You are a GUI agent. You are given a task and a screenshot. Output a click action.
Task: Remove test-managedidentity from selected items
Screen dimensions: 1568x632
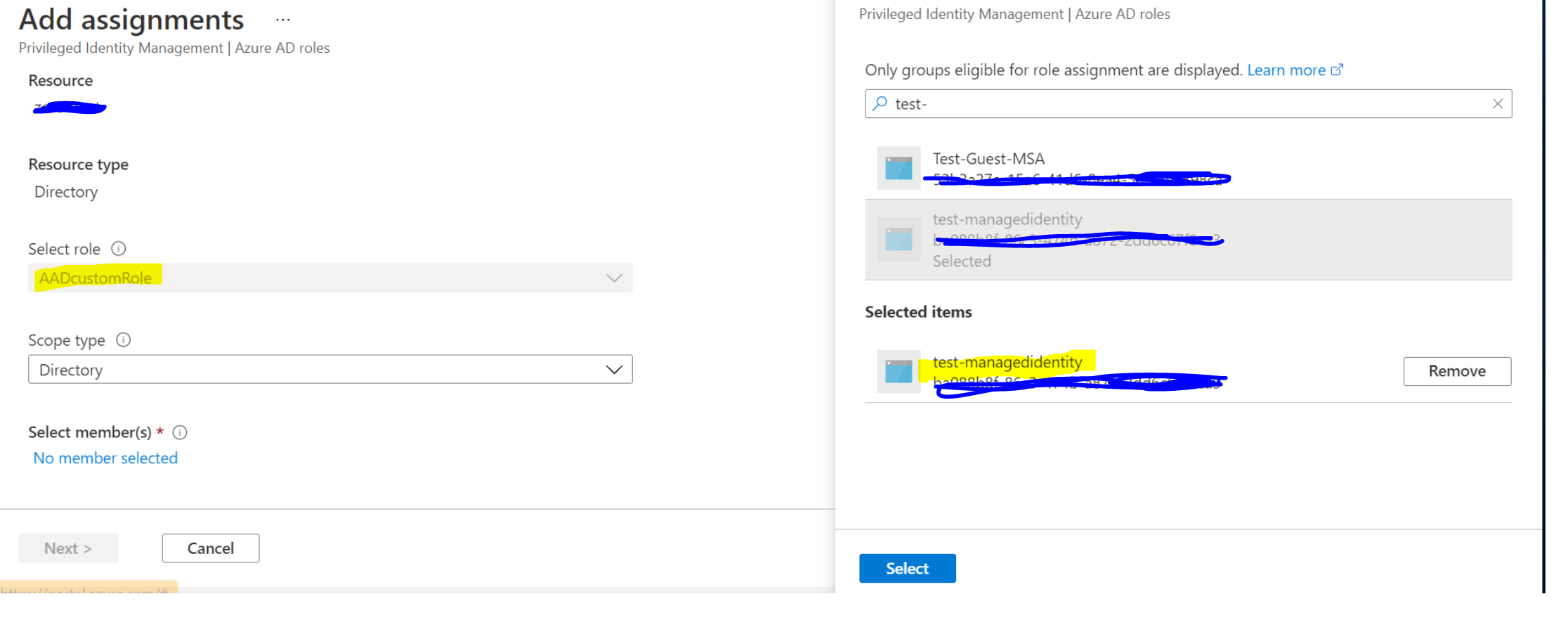1457,371
